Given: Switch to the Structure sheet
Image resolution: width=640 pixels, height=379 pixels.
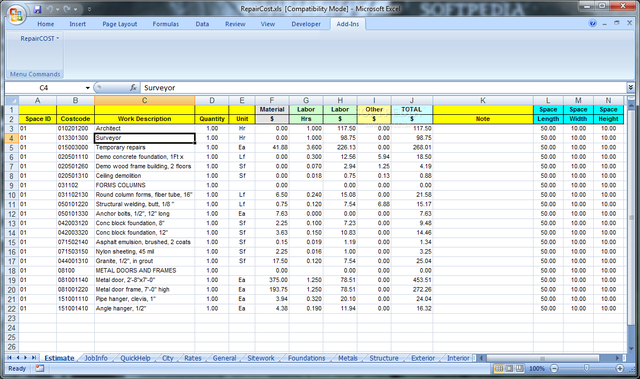Looking at the screenshot, I should (384, 358).
